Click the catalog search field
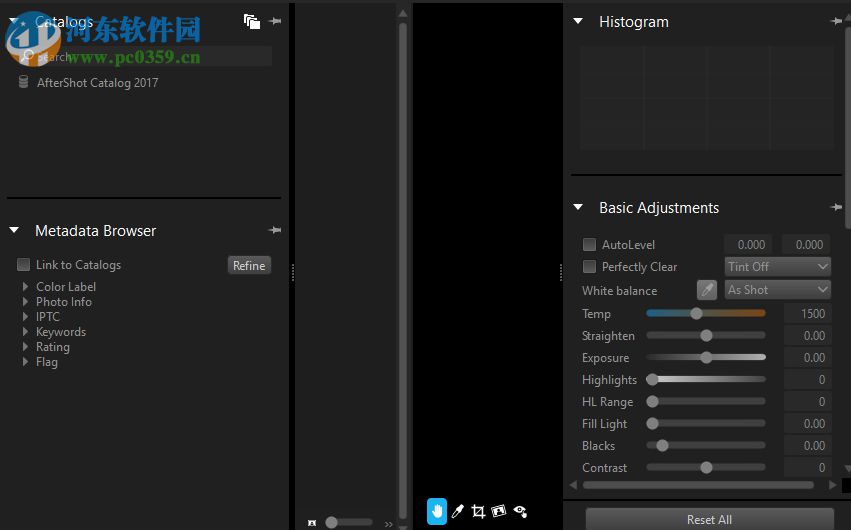The height and width of the screenshot is (530, 851). coord(144,56)
